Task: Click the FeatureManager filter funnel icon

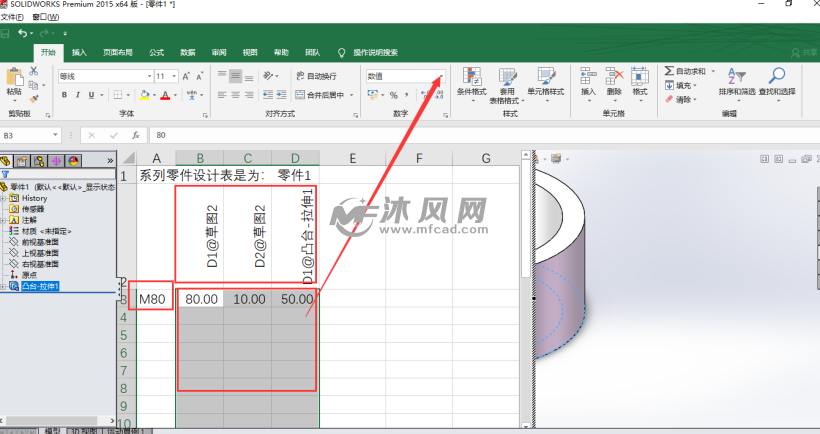Action: 5,175
